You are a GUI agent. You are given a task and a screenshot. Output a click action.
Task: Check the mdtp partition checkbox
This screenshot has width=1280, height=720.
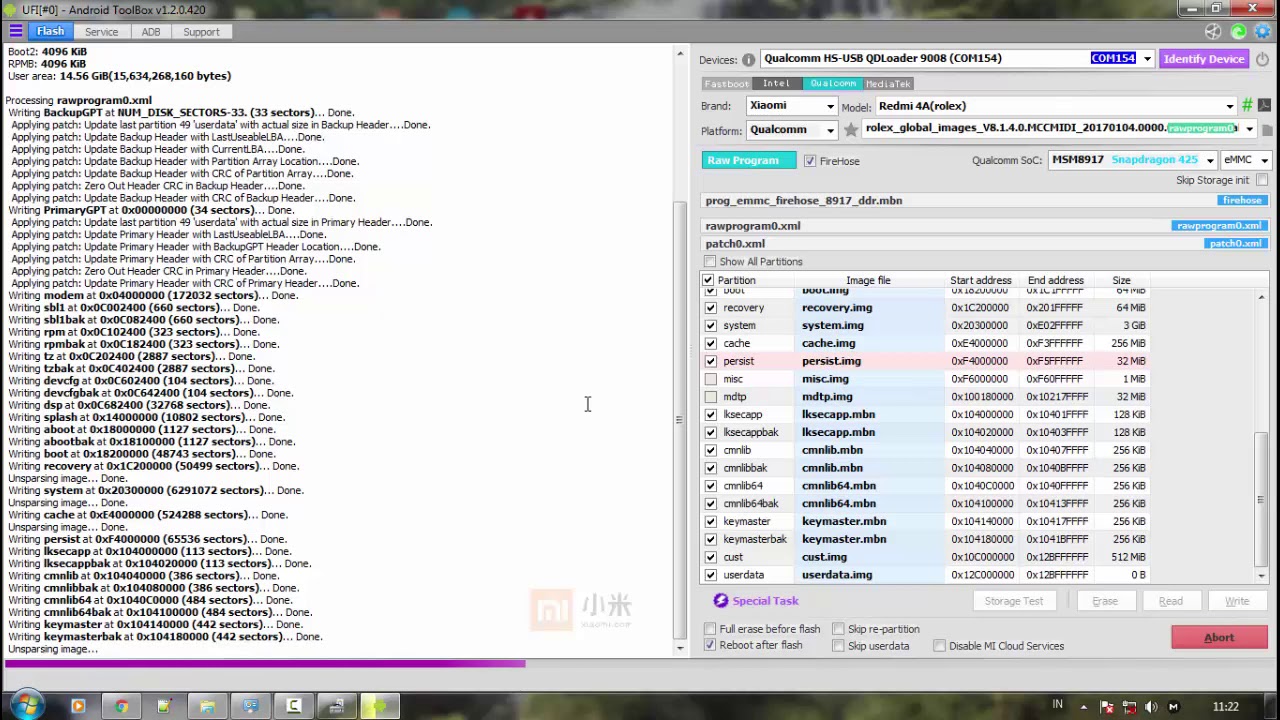711,397
